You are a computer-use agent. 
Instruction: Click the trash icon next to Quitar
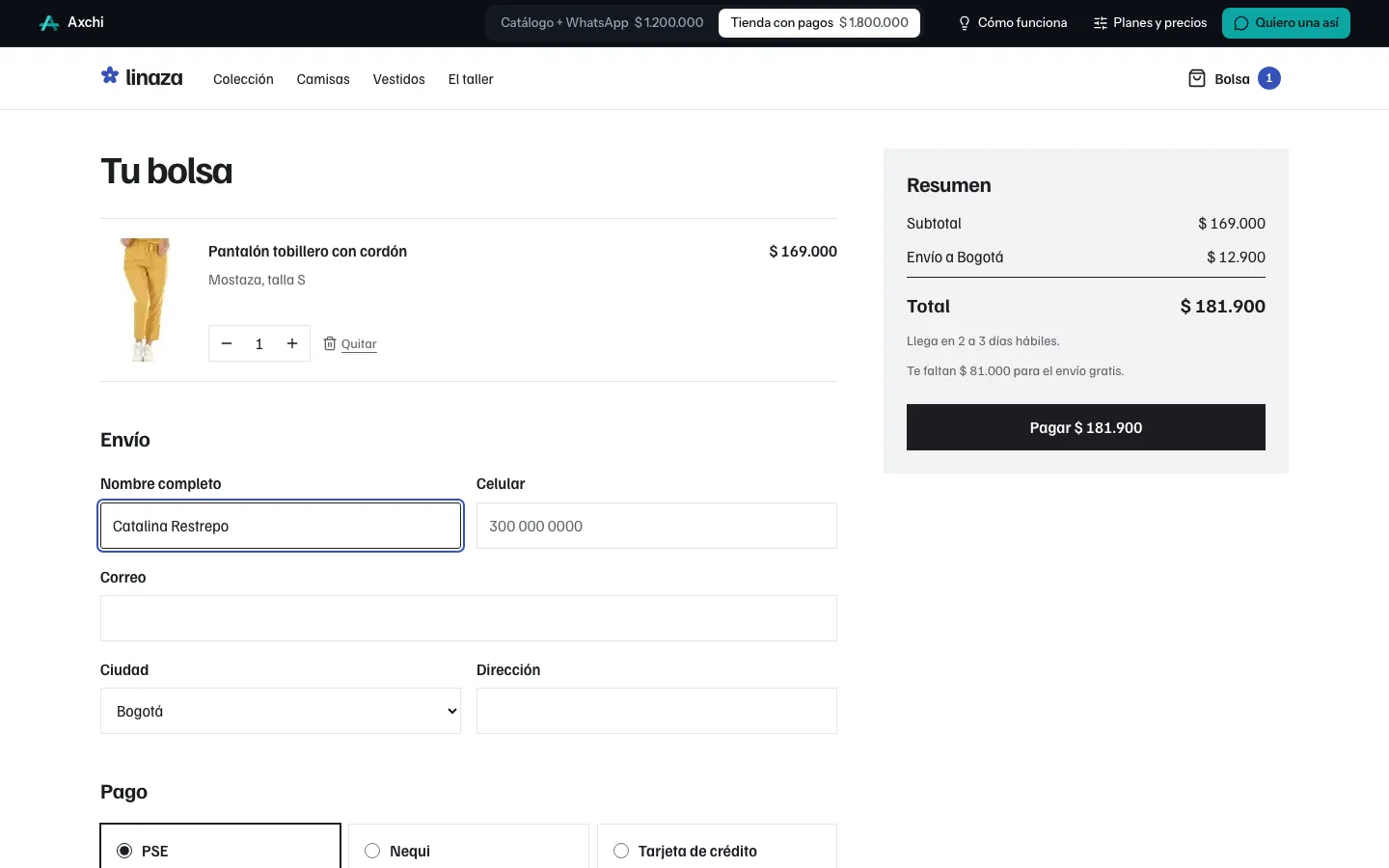pos(330,343)
